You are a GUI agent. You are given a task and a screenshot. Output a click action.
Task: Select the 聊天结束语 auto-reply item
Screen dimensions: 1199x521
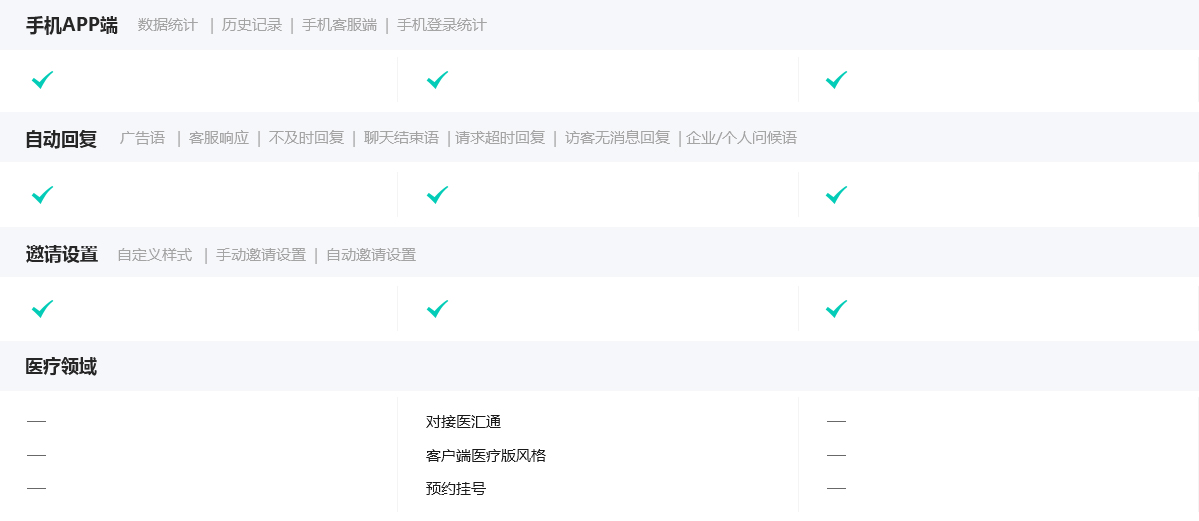pyautogui.click(x=401, y=138)
